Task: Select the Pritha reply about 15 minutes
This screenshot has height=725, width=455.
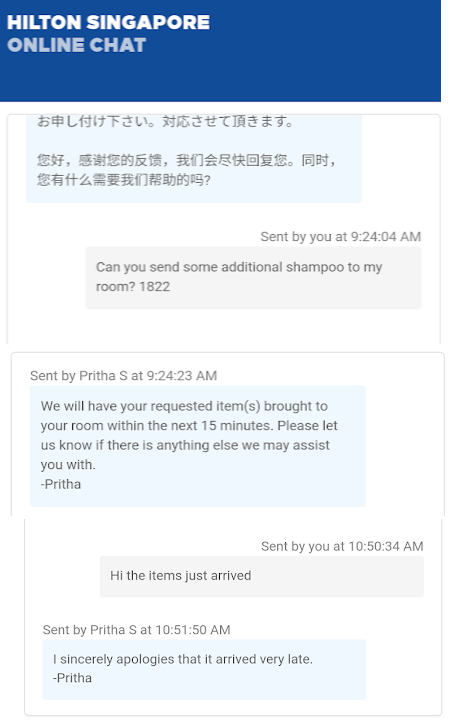Action: 198,446
